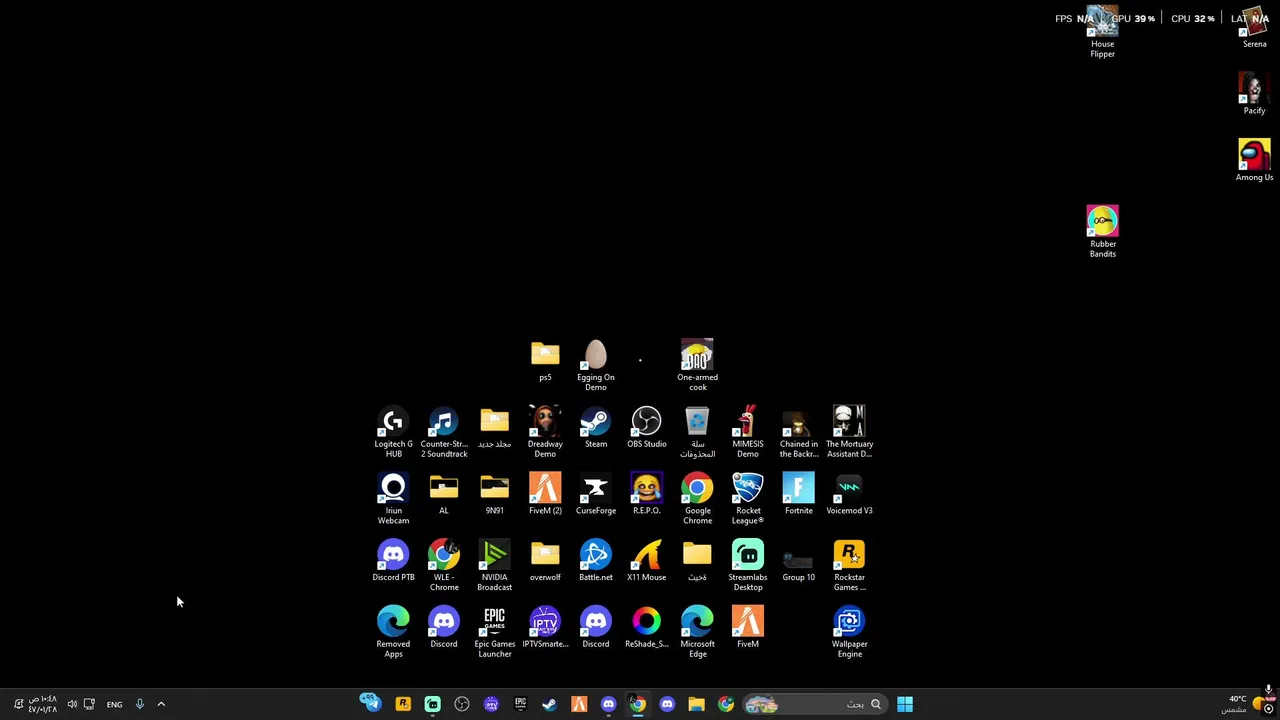Select the MIMESIS Demo shortcut
The height and width of the screenshot is (720, 1280).
tap(748, 433)
